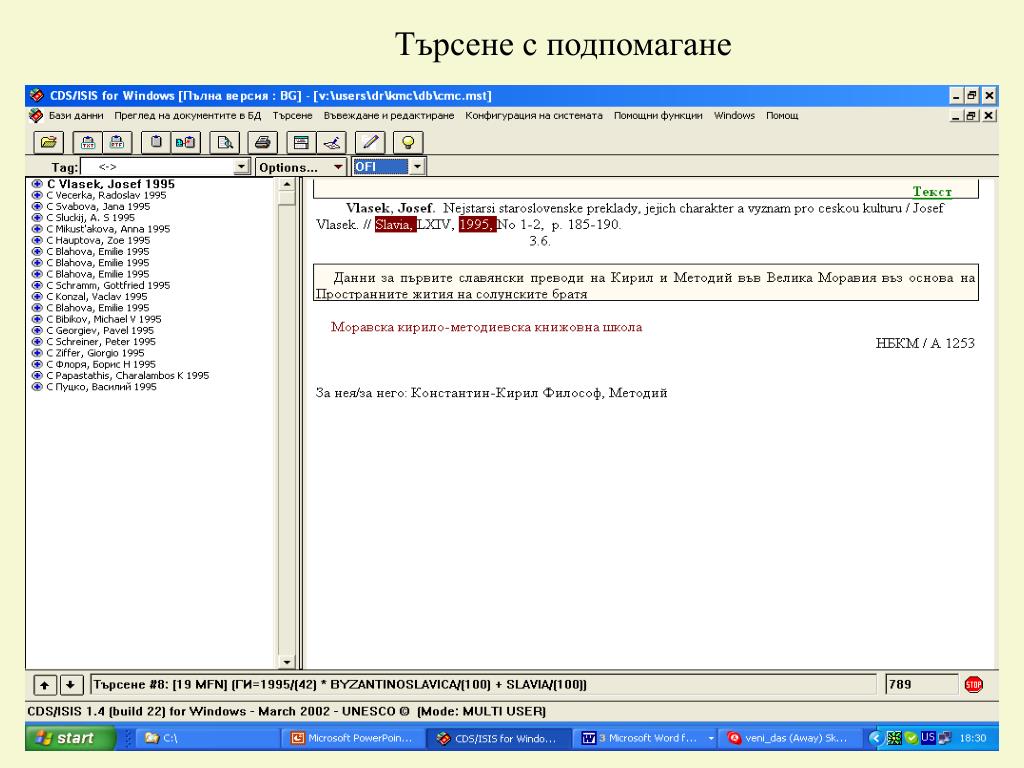Select record Georgiev, Pavel 1995
This screenshot has width=1024, height=768.
pyautogui.click(x=100, y=330)
